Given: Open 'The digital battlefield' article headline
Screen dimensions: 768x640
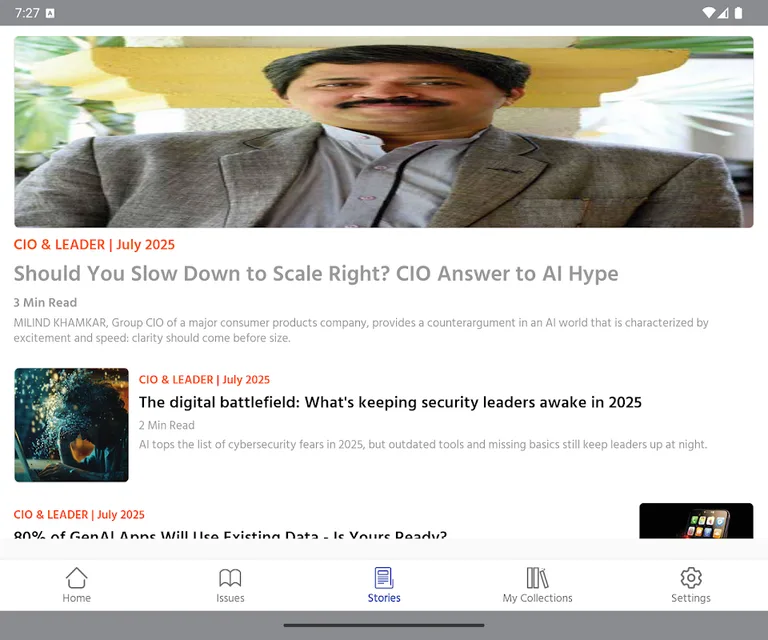Looking at the screenshot, I should click(x=390, y=402).
